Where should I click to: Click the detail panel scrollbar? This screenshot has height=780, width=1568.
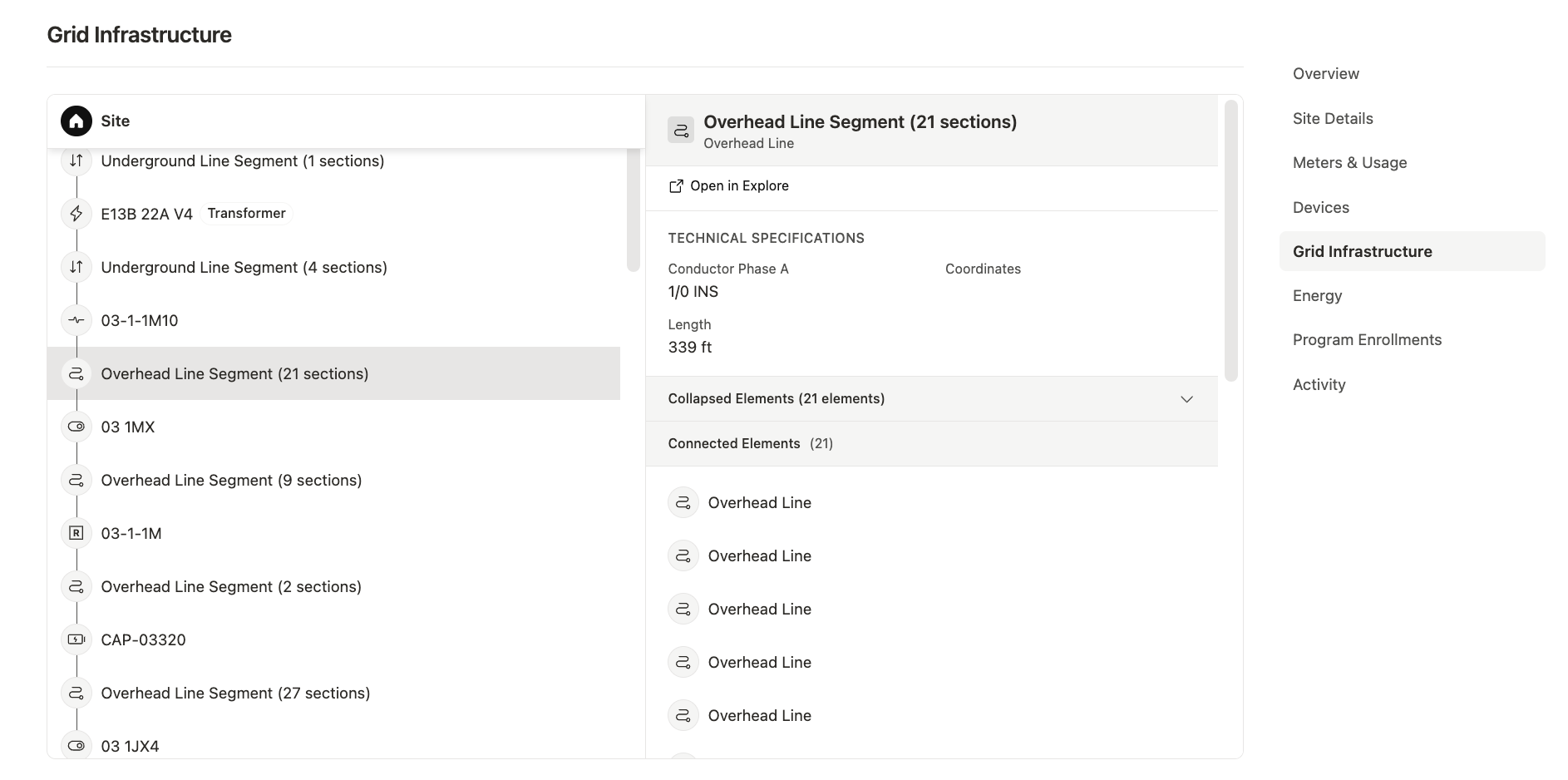[1231, 241]
